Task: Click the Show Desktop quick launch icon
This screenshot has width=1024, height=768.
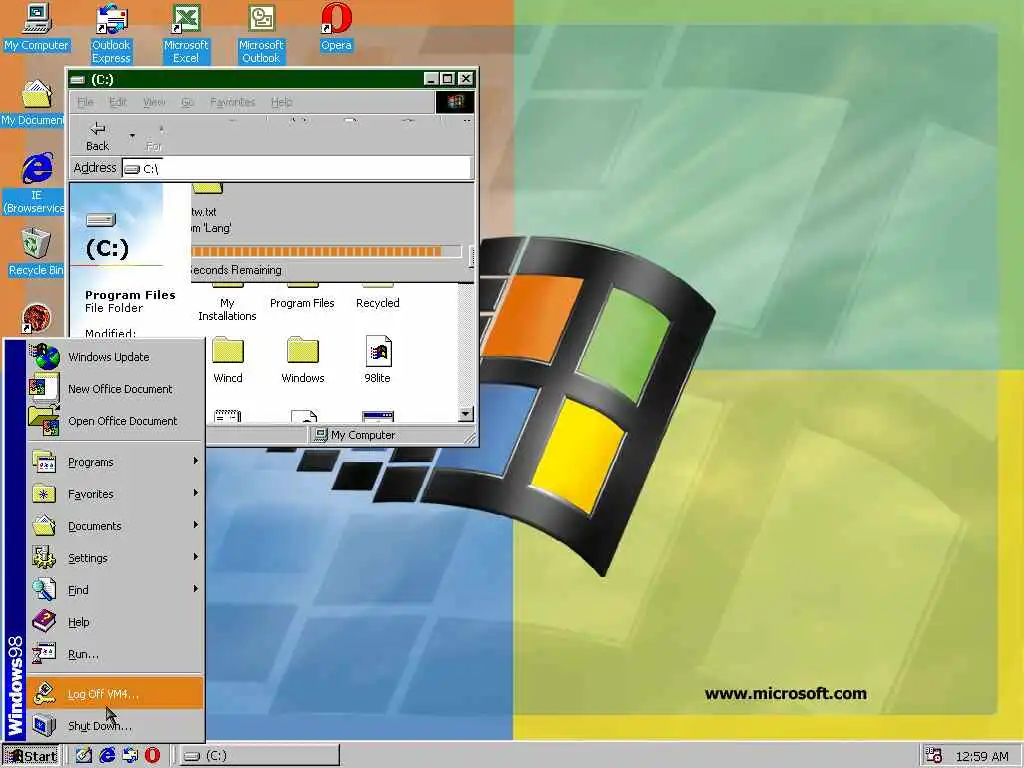Action: tap(84, 755)
